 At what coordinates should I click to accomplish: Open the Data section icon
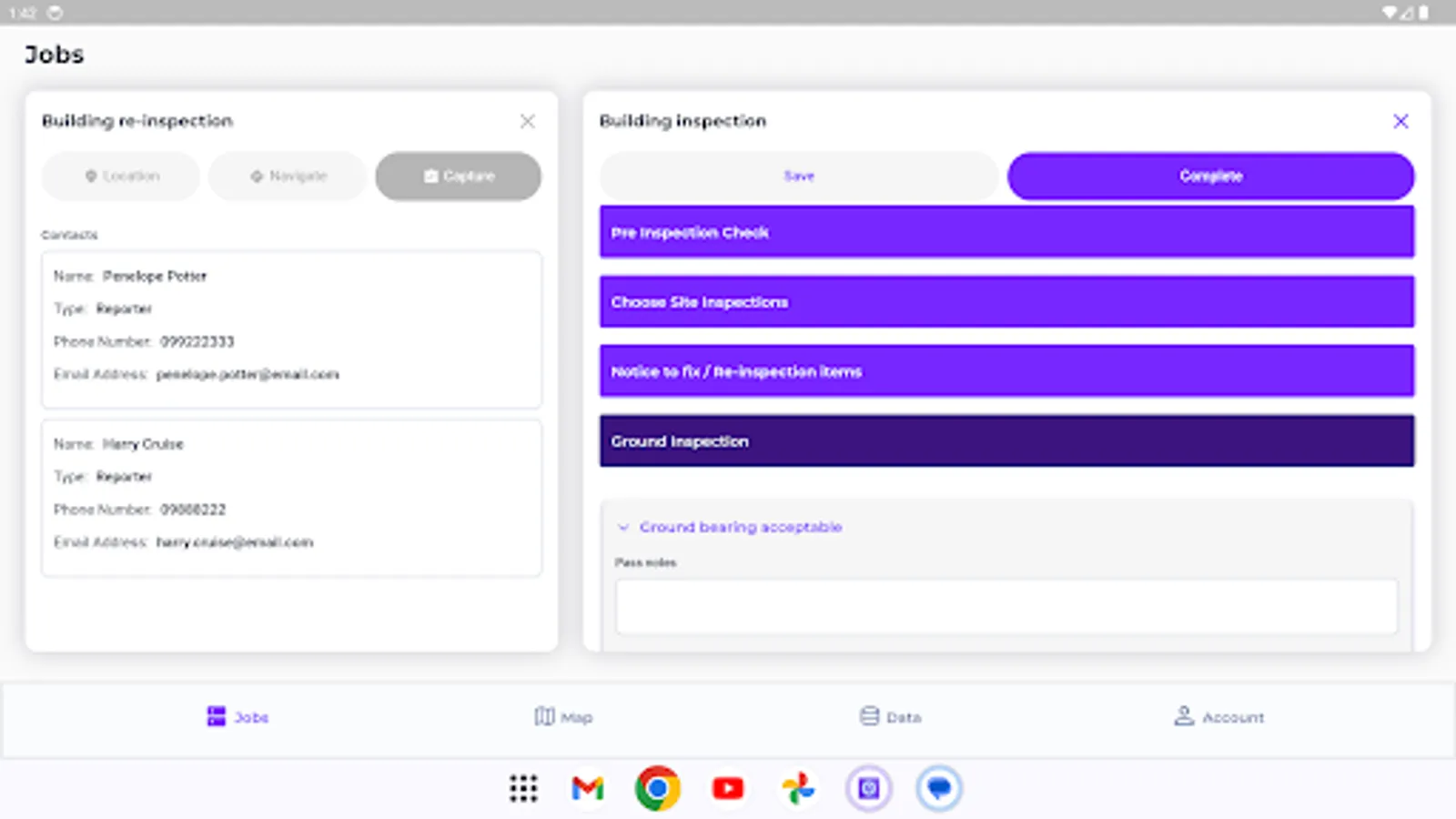(x=869, y=716)
